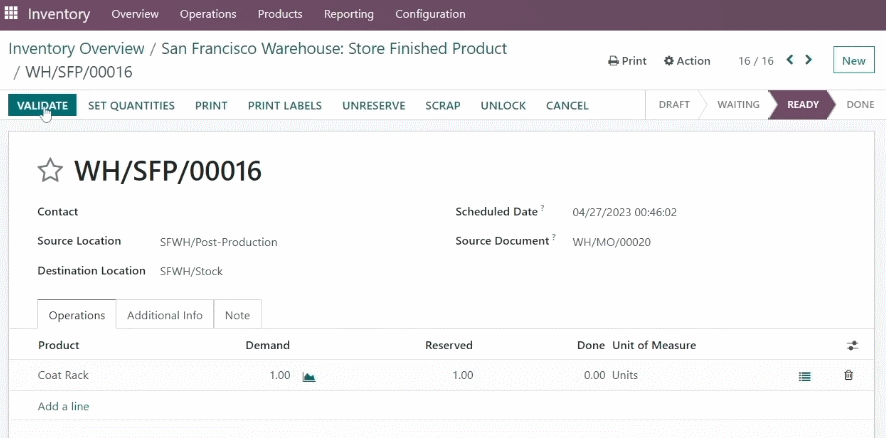Open the Print dropdown in the header
This screenshot has width=886, height=438.
pos(627,60)
